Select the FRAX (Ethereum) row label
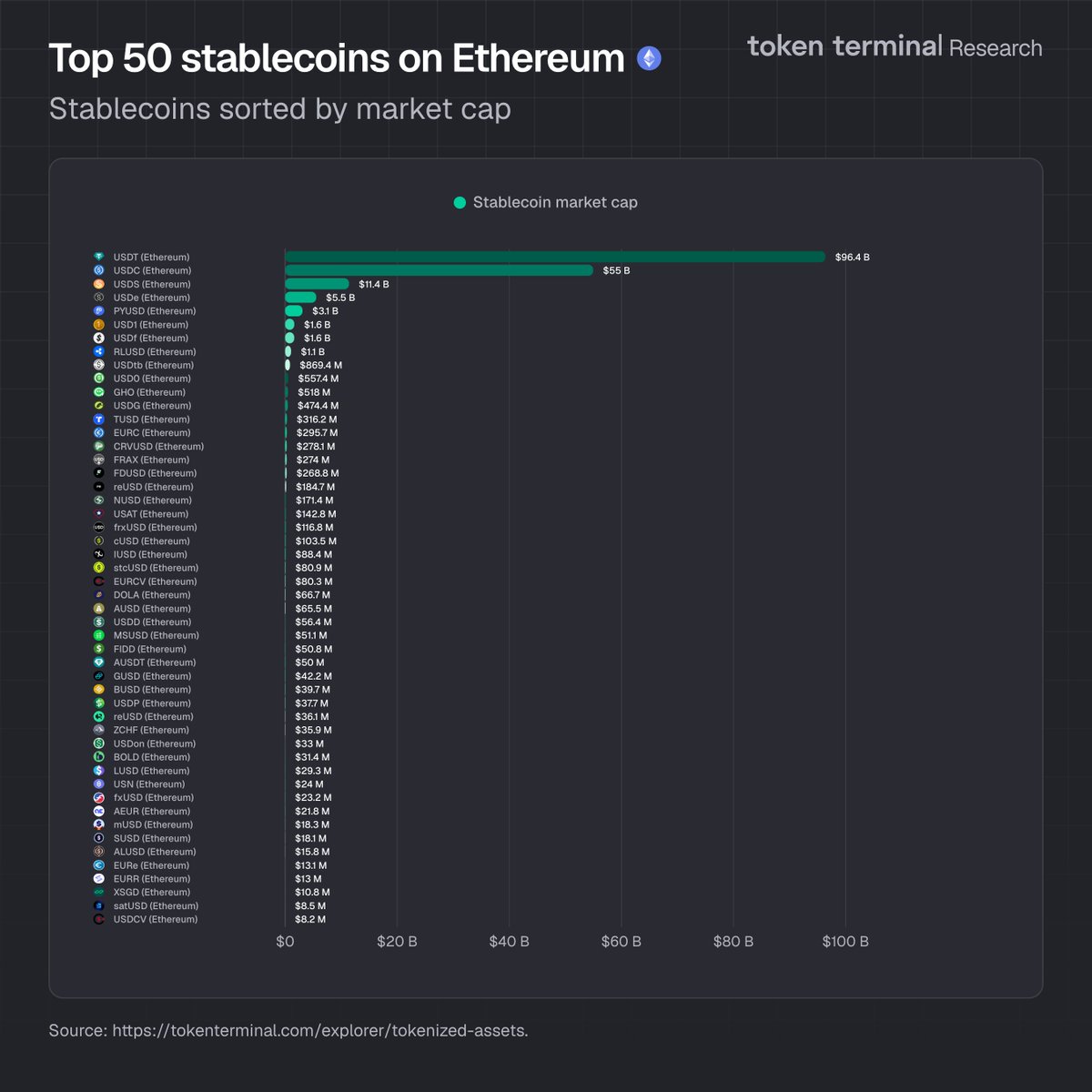The height and width of the screenshot is (1092, 1092). [151, 460]
